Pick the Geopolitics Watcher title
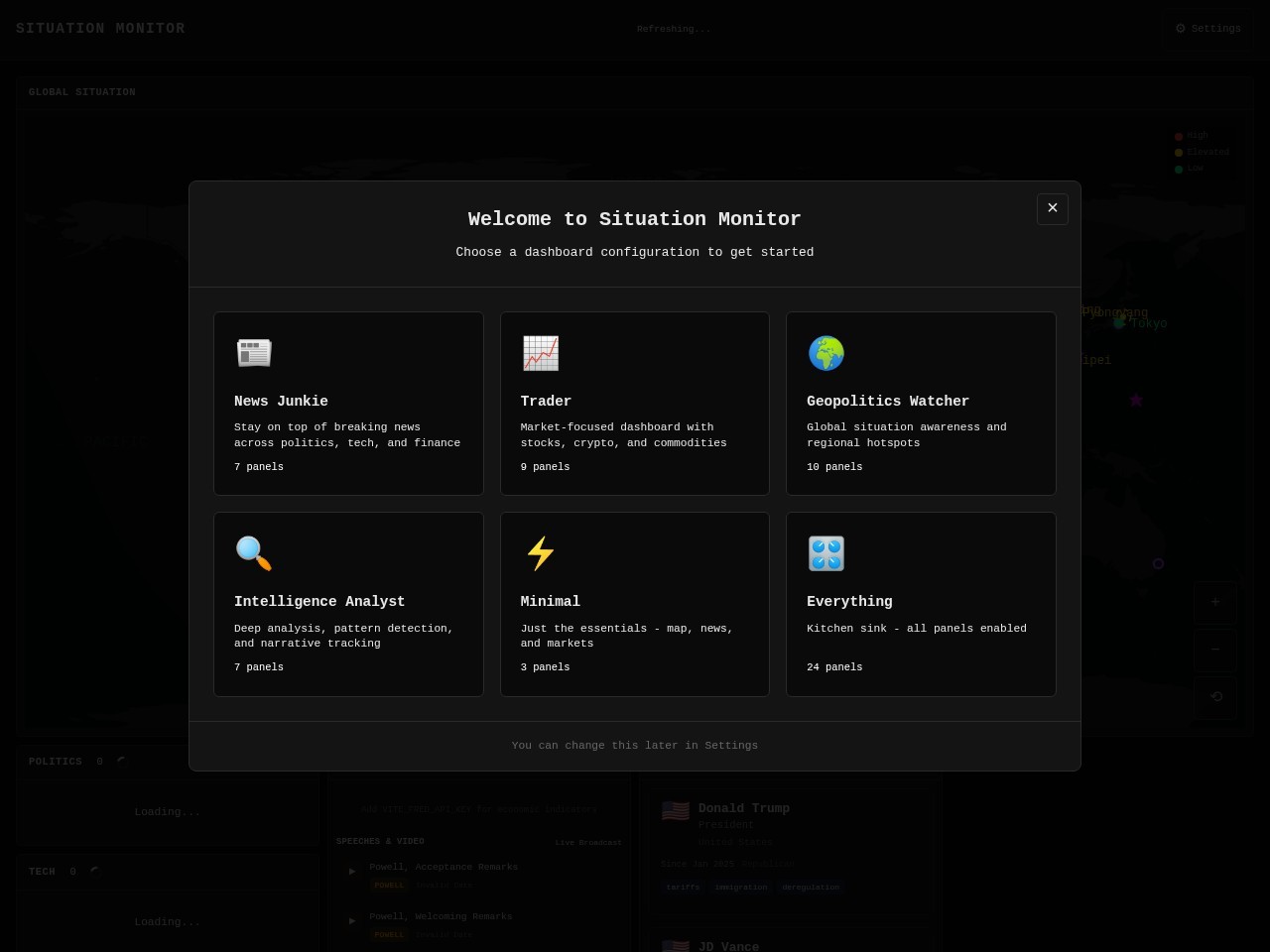 888,401
